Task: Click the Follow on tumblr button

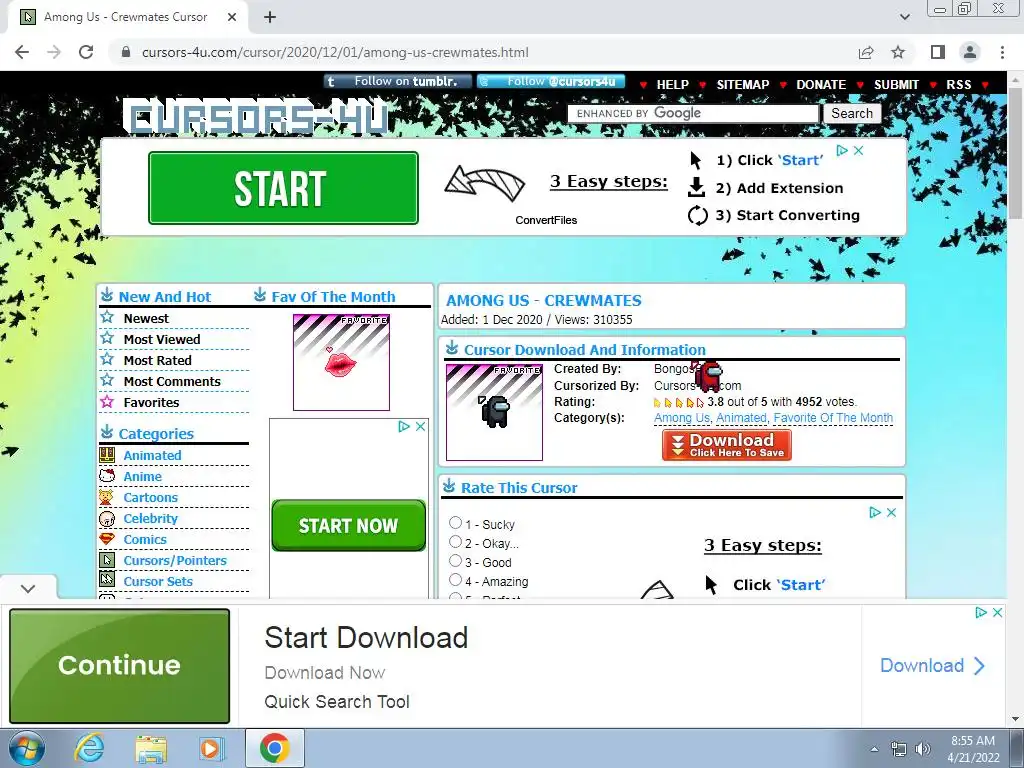Action: coord(398,82)
